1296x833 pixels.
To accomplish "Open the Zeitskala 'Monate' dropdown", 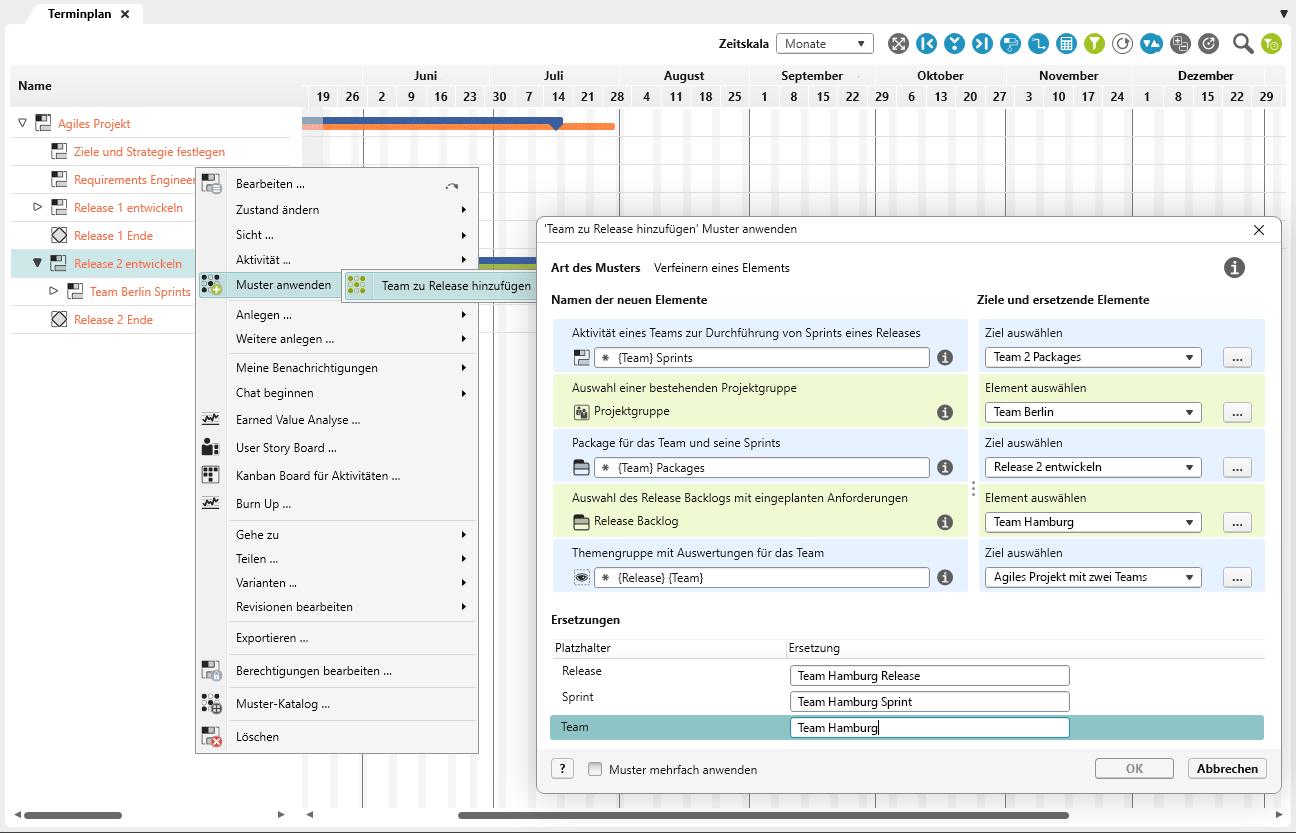I will (x=824, y=44).
